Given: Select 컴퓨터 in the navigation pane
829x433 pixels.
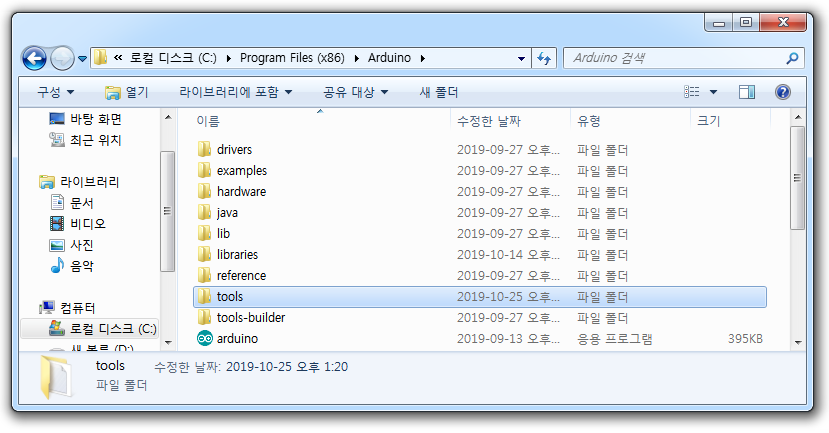Looking at the screenshot, I should (x=67, y=308).
